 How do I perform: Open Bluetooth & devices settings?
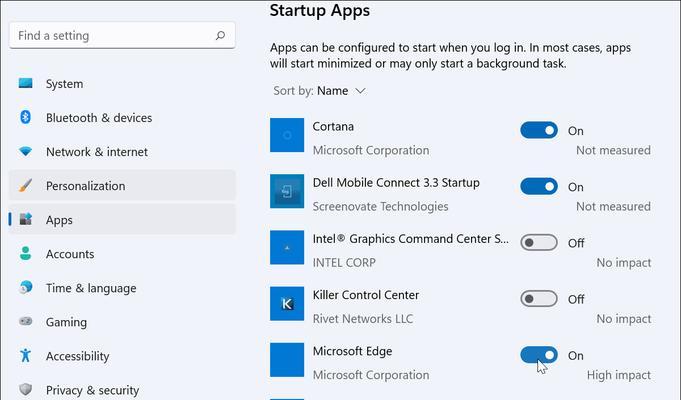point(122,117)
